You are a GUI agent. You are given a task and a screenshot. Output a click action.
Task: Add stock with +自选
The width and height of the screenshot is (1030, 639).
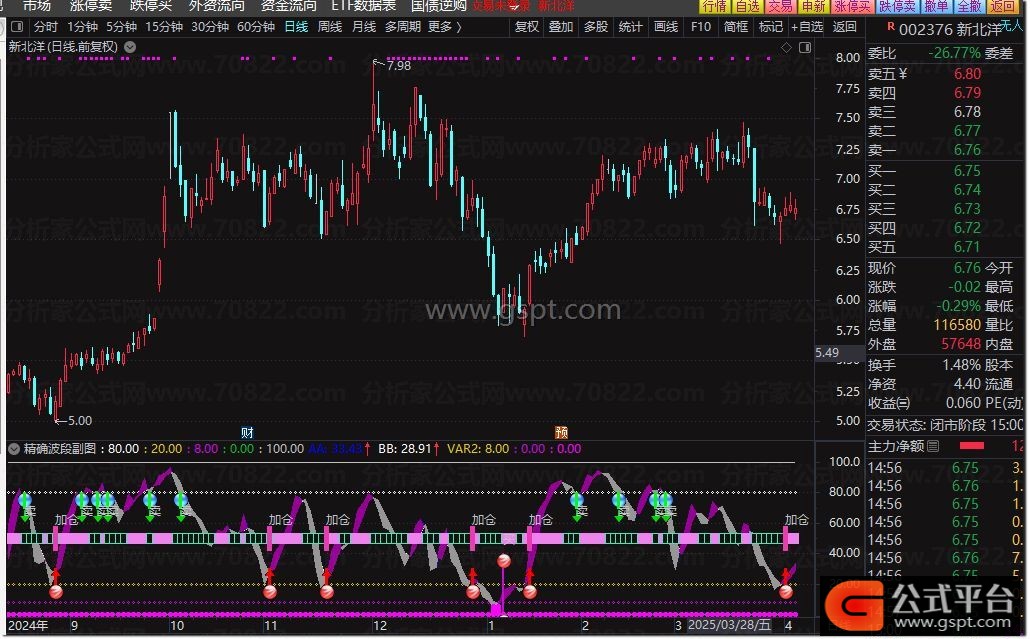[x=807, y=27]
